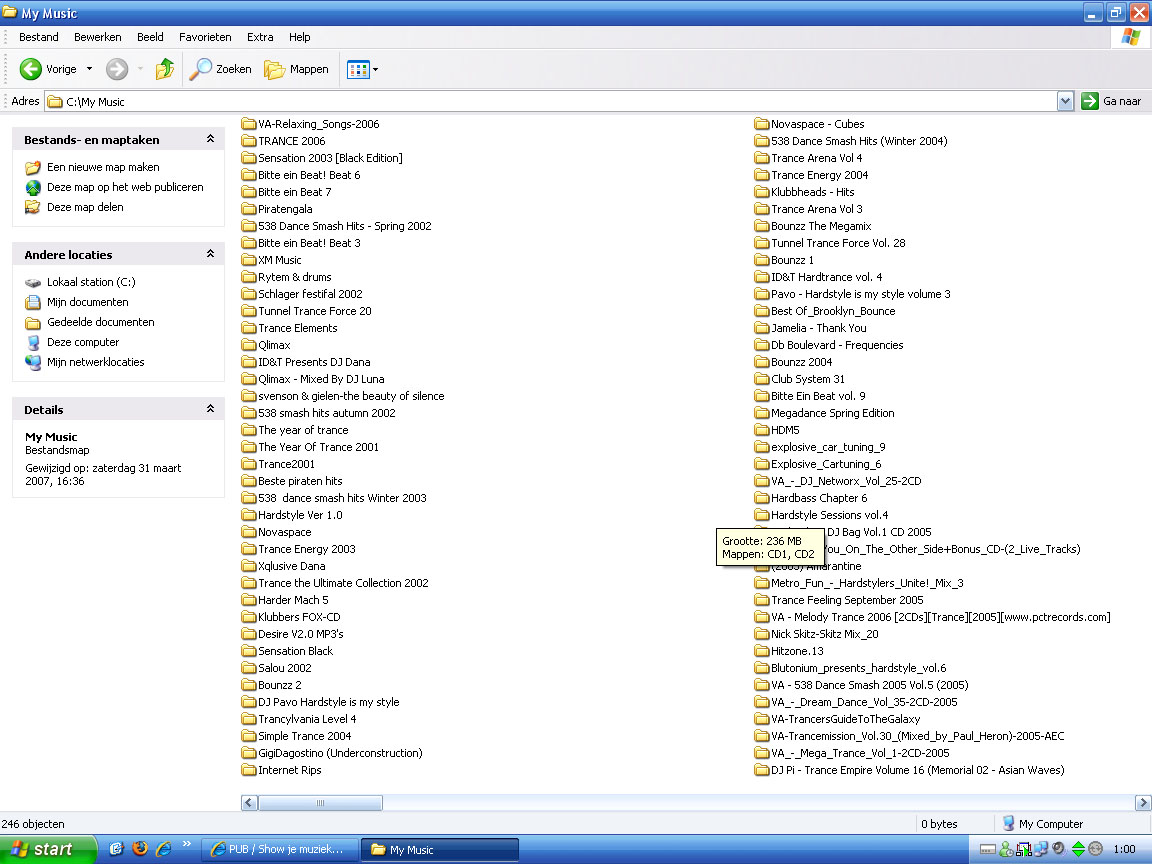Image resolution: width=1152 pixels, height=864 pixels.
Task: Open Mijn documenten folder icon
Action: point(33,302)
